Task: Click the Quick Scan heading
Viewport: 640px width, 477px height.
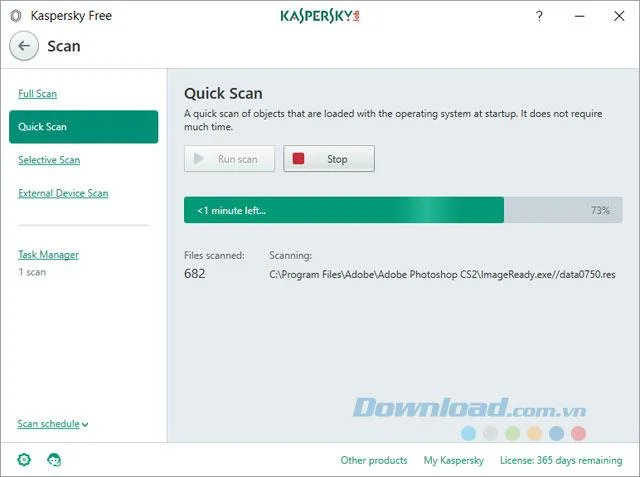Action: pyautogui.click(x=223, y=93)
